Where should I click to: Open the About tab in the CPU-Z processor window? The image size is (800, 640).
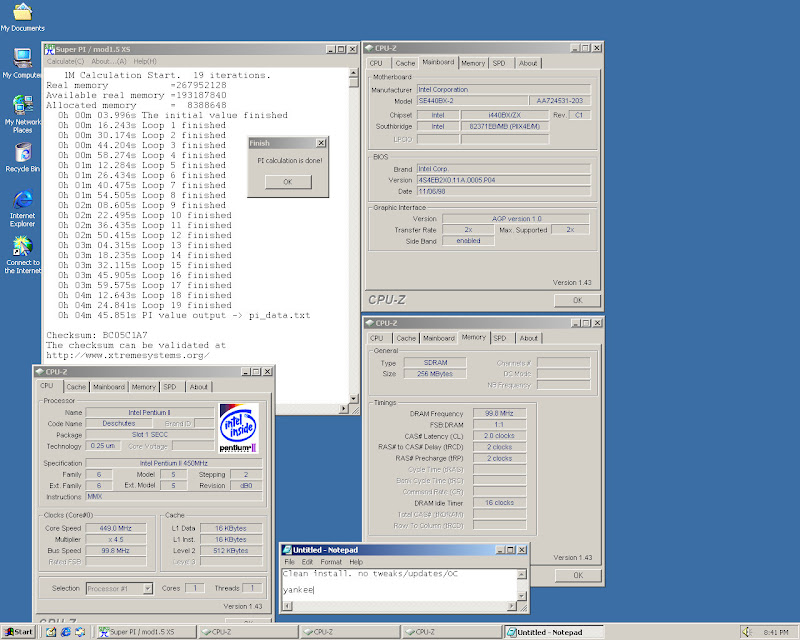coord(199,387)
